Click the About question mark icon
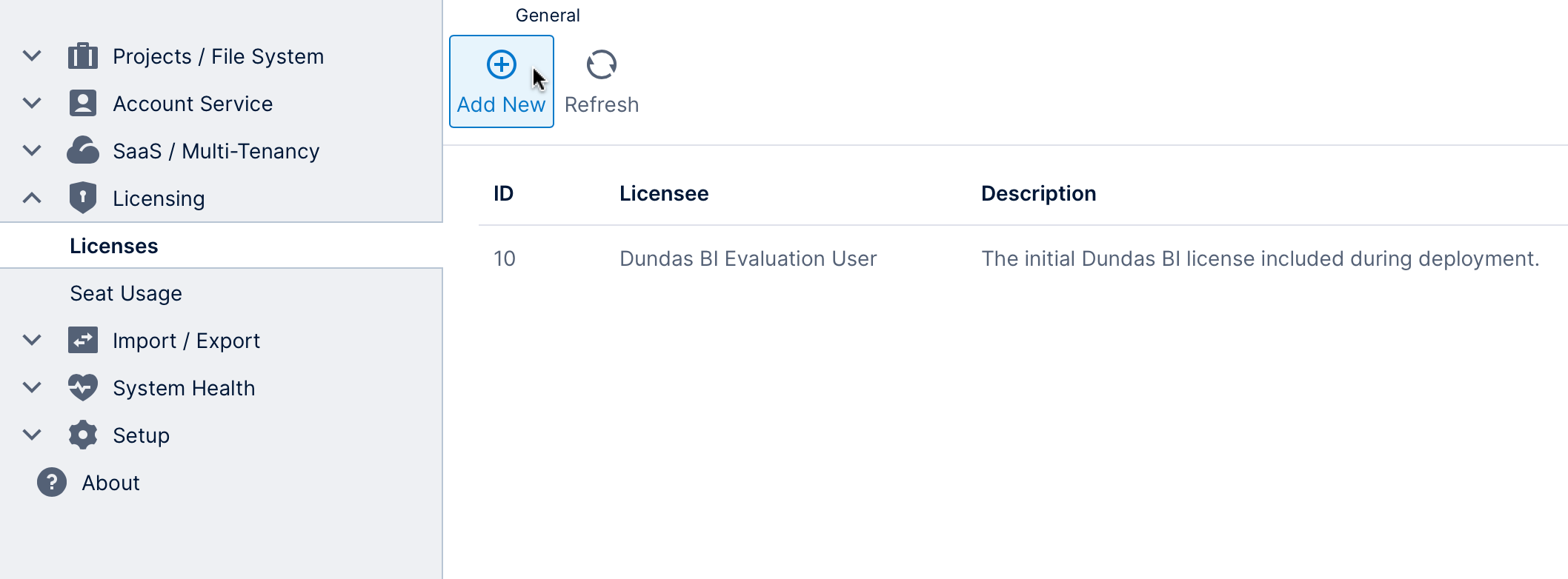Screen dimensions: 1568x579 click(52, 482)
